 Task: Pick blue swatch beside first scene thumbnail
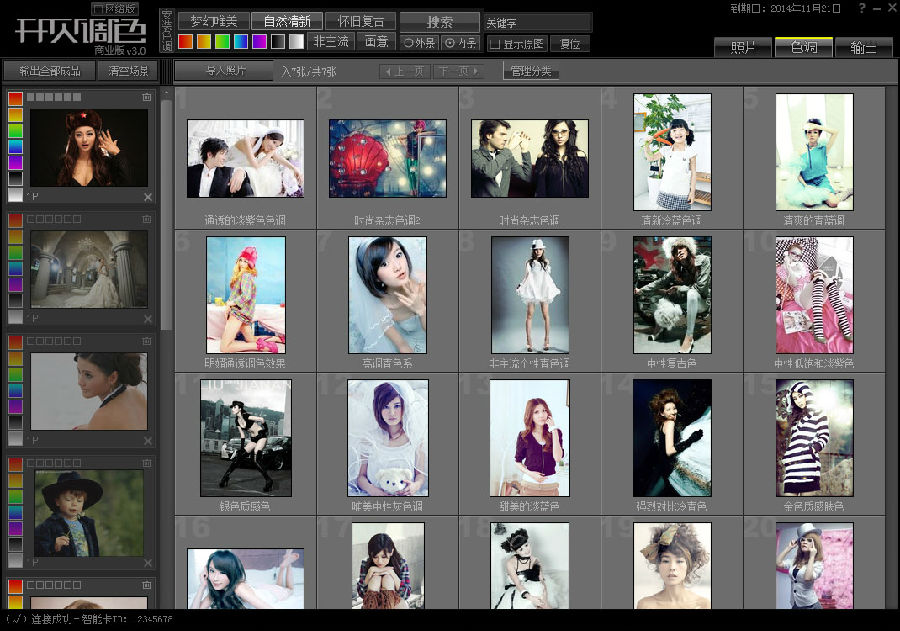(x=15, y=147)
